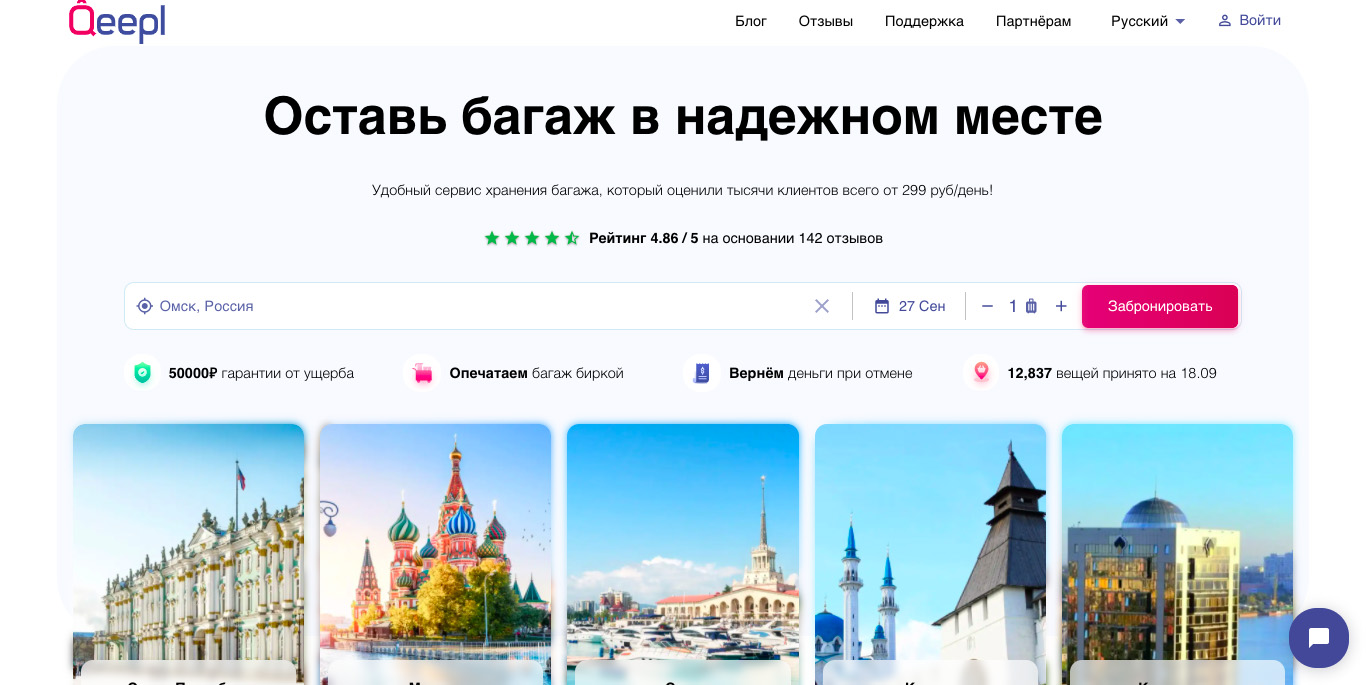This screenshot has height=685, width=1366.
Task: Decrease luggage count with minus button
Action: click(x=987, y=306)
